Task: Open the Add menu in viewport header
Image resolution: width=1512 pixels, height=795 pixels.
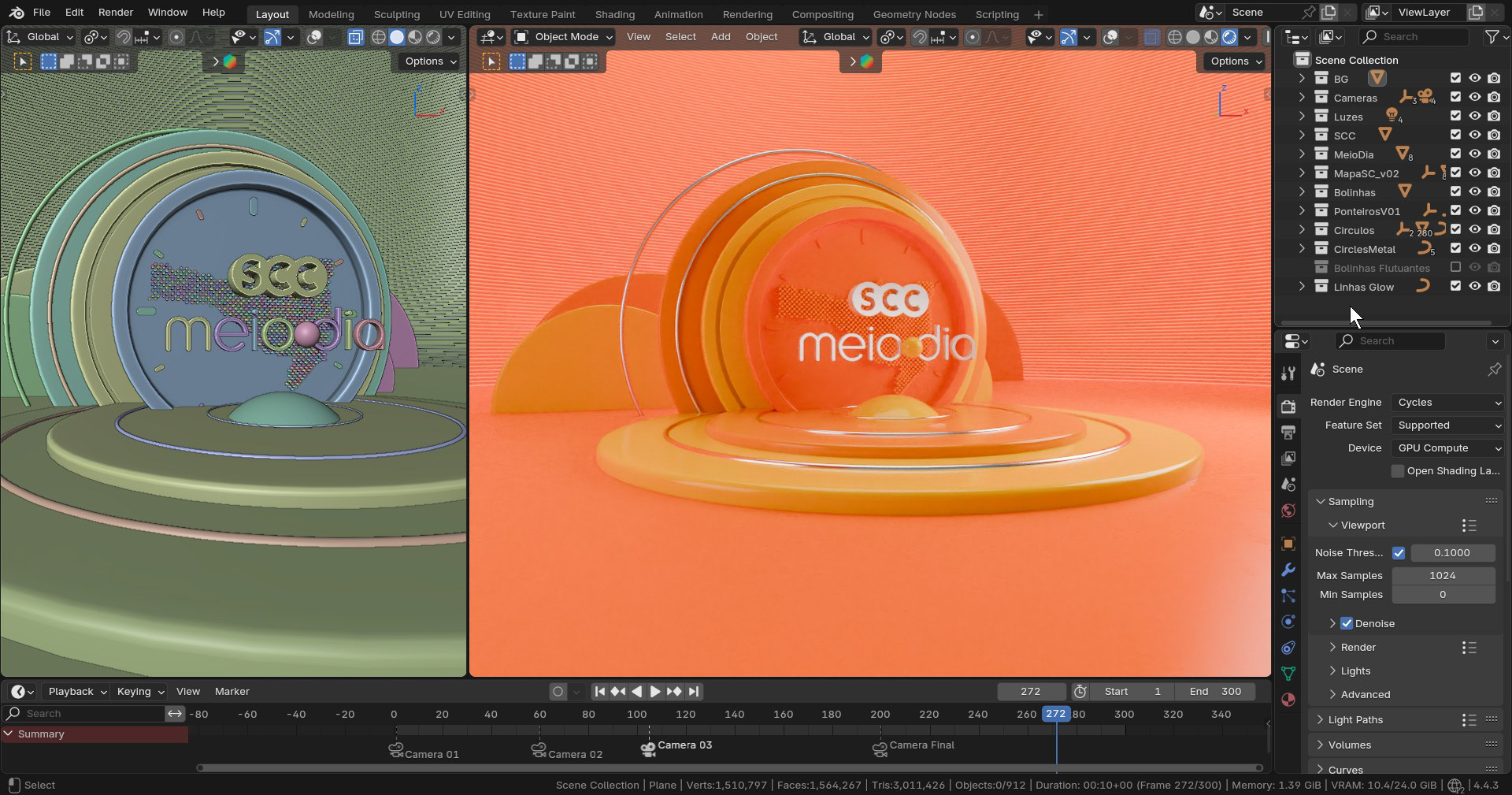Action: [721, 37]
